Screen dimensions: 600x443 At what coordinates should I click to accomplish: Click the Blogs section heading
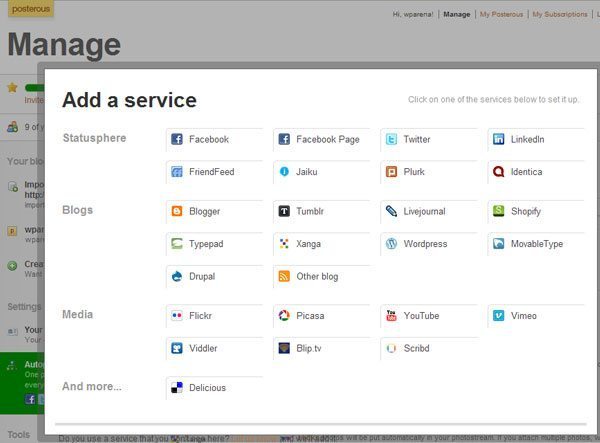[77, 210]
